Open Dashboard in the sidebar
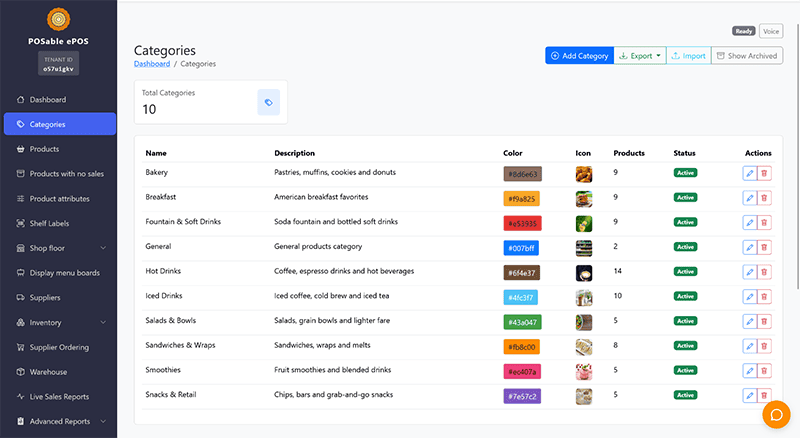 click(x=60, y=100)
